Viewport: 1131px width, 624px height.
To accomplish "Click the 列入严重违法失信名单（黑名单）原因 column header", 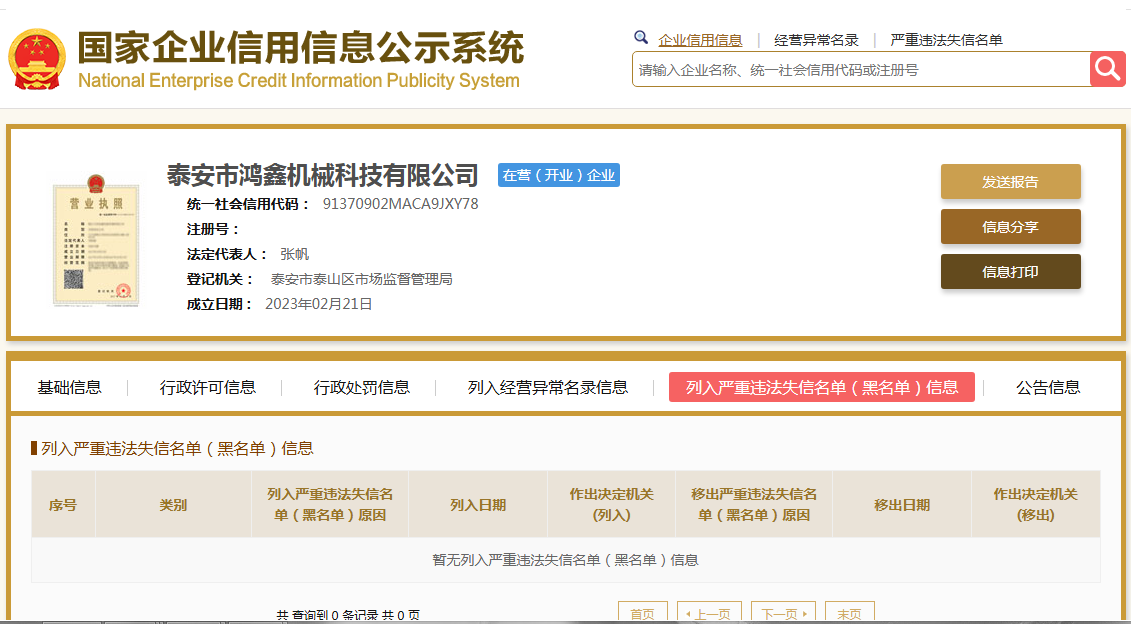I will [x=330, y=504].
